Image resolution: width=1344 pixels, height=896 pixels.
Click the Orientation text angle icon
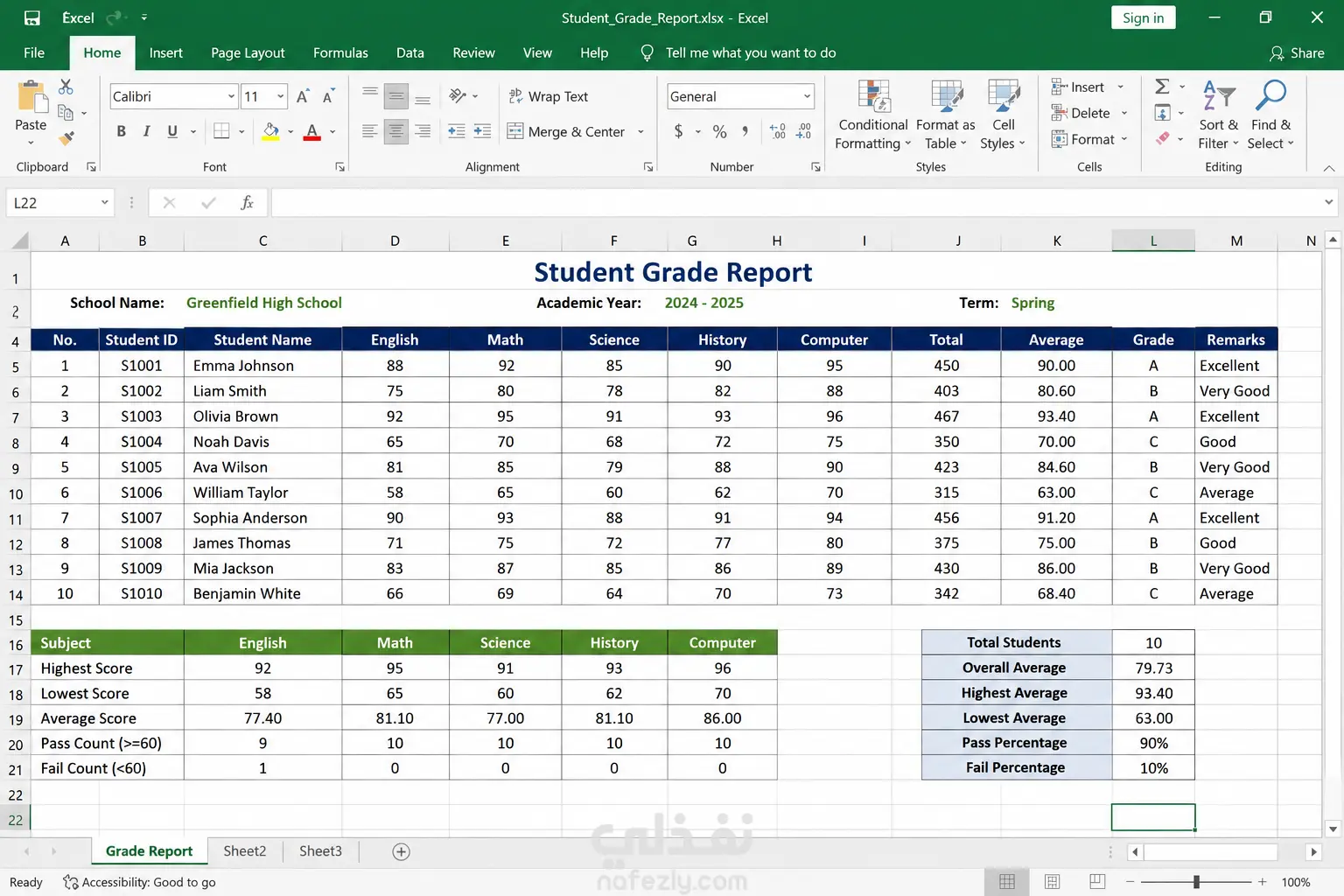[x=458, y=95]
